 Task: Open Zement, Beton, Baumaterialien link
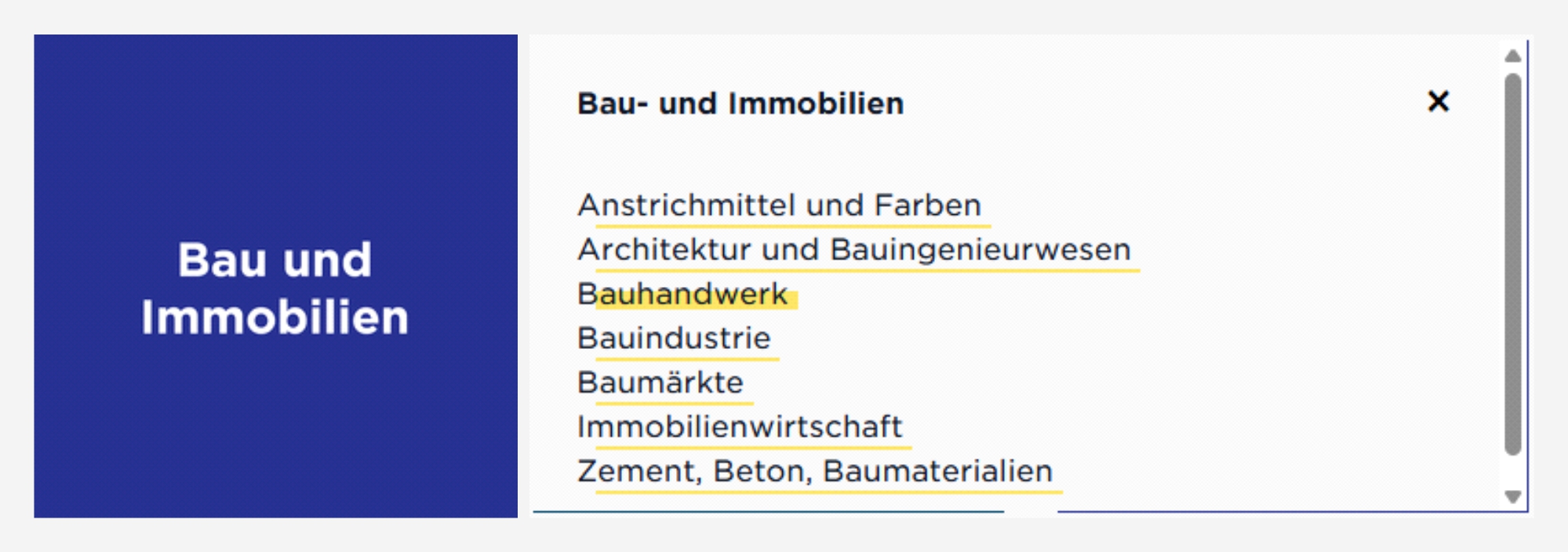[814, 471]
